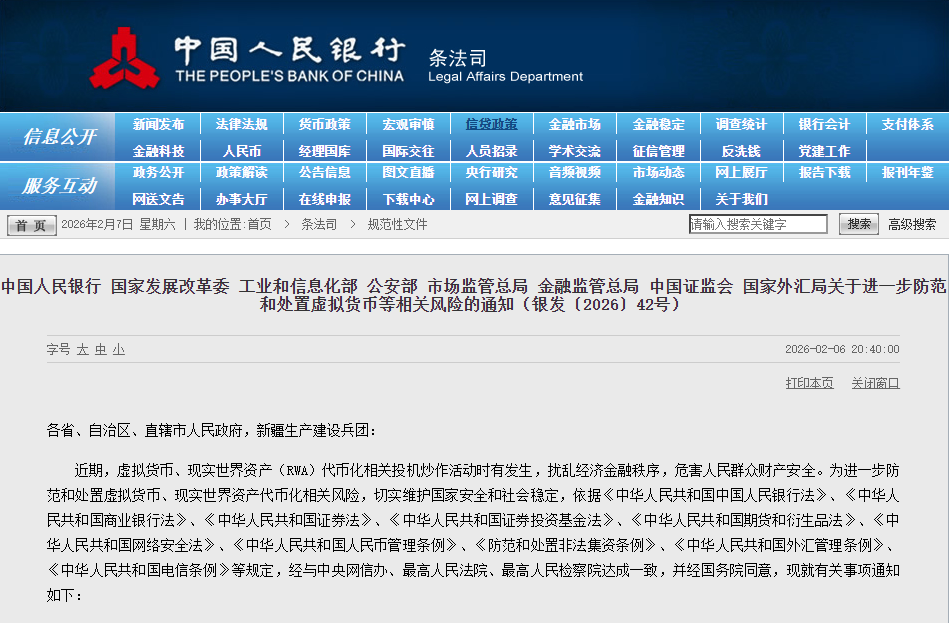
Task: Click the 首页 home button
Action: click(32, 225)
